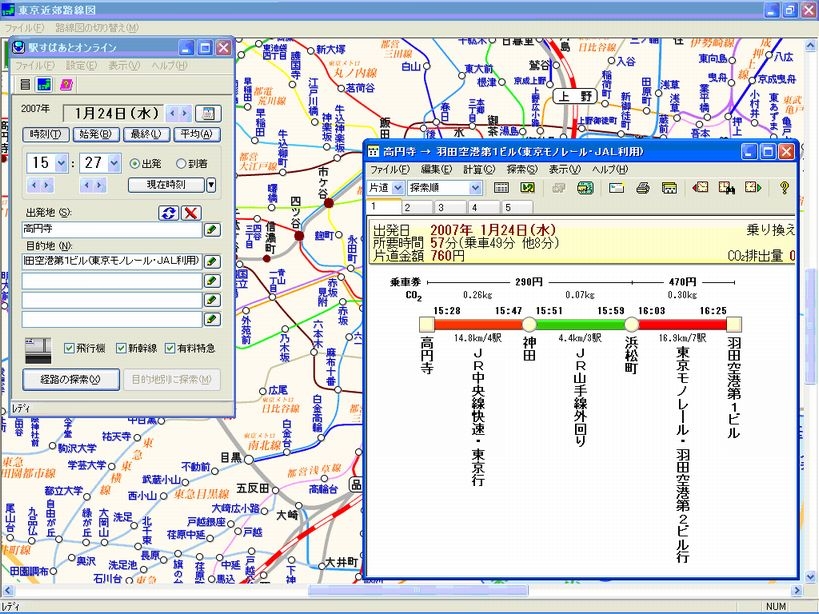The height and width of the screenshot is (614, 819).
Task: Click the swap departure and destination icon
Action: coord(169,212)
